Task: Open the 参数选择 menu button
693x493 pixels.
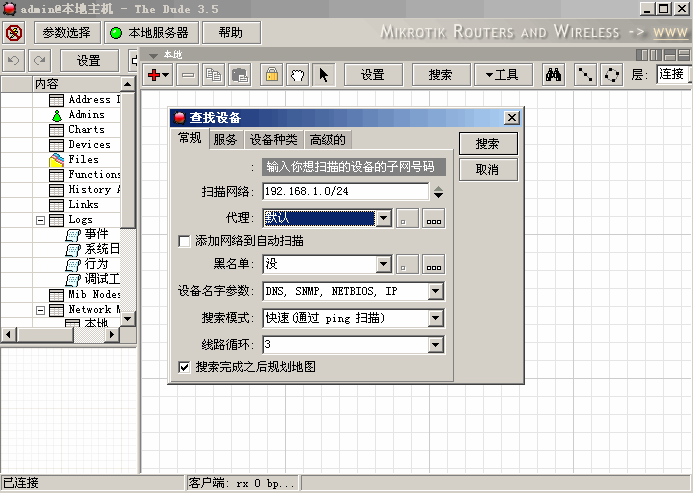Action: click(x=67, y=33)
